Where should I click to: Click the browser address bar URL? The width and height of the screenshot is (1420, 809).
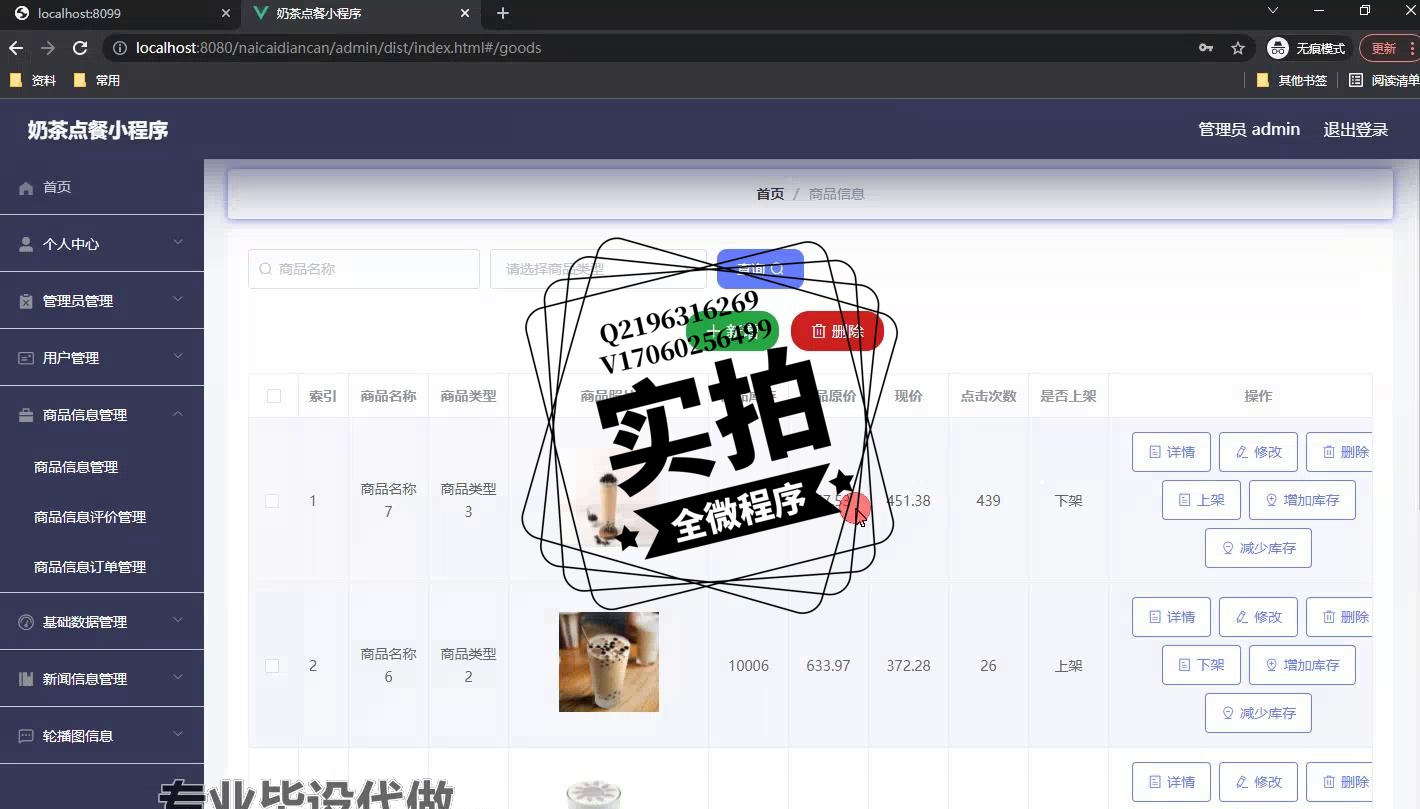[338, 48]
